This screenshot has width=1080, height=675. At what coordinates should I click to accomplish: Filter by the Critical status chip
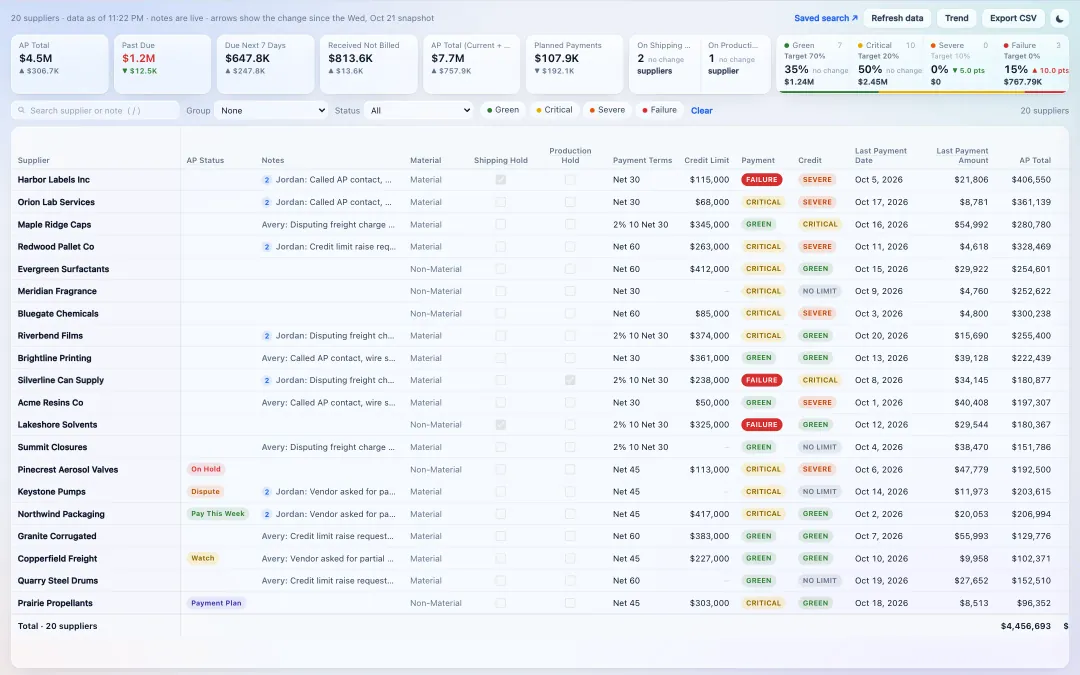[x=554, y=110]
